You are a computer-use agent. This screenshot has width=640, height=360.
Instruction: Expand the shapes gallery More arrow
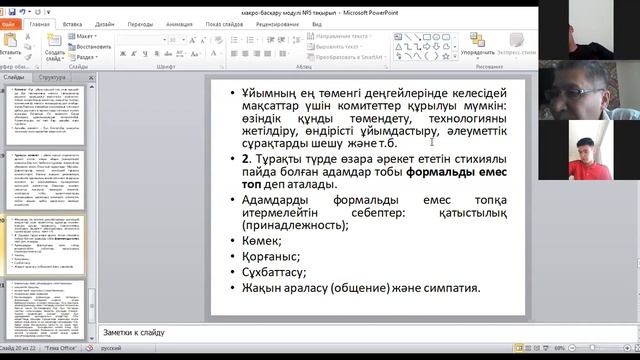click(x=455, y=57)
